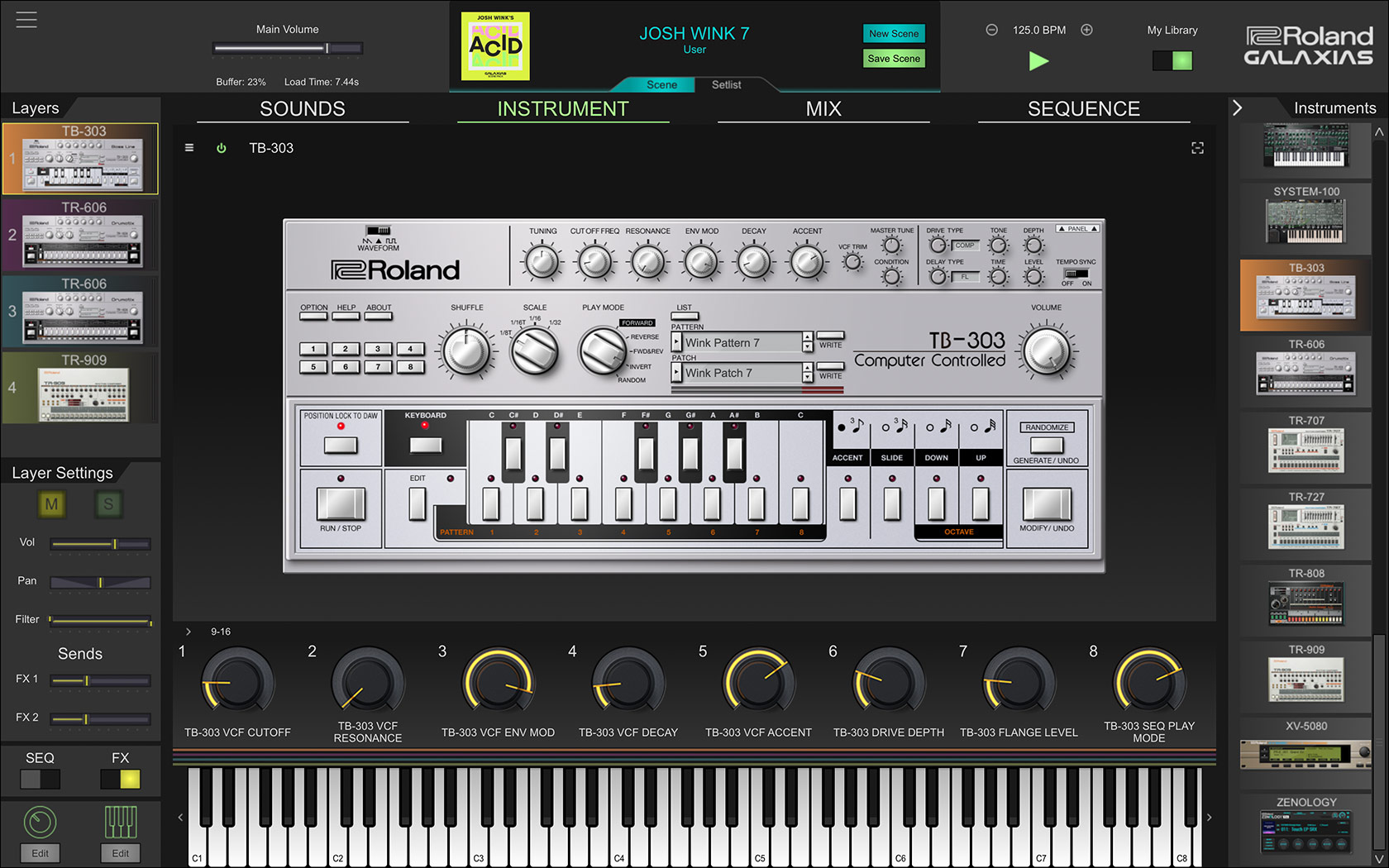
Task: Click the Save Scene button
Action: pyautogui.click(x=894, y=59)
